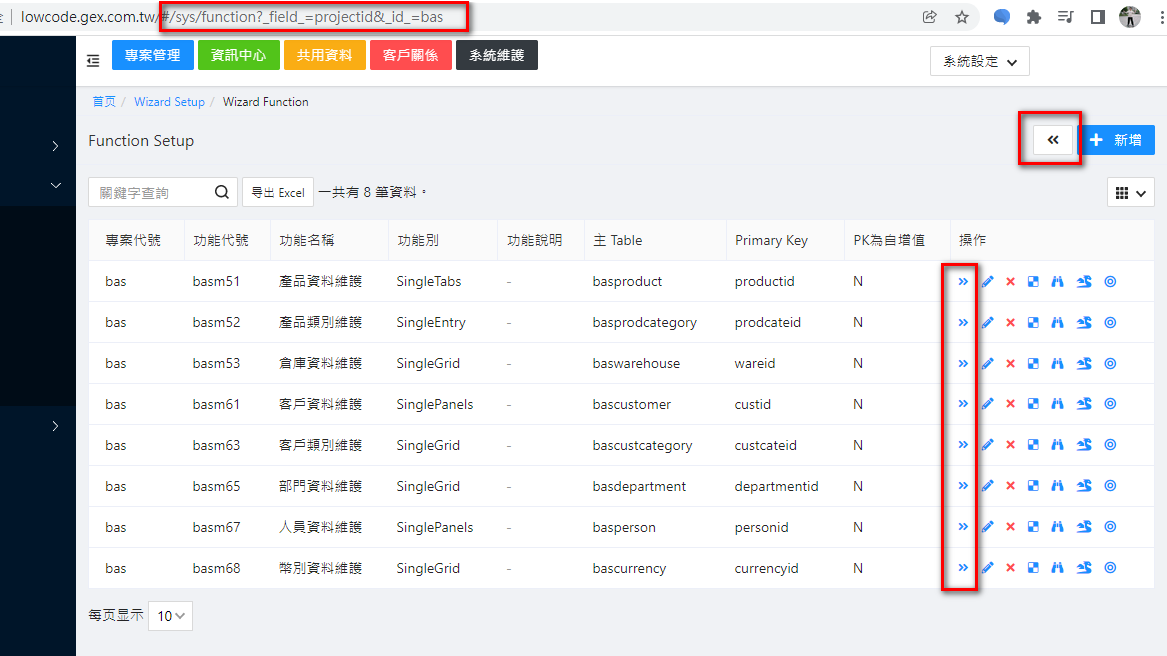Go back using the double left arrow button
This screenshot has height=656, width=1167.
pos(1053,140)
